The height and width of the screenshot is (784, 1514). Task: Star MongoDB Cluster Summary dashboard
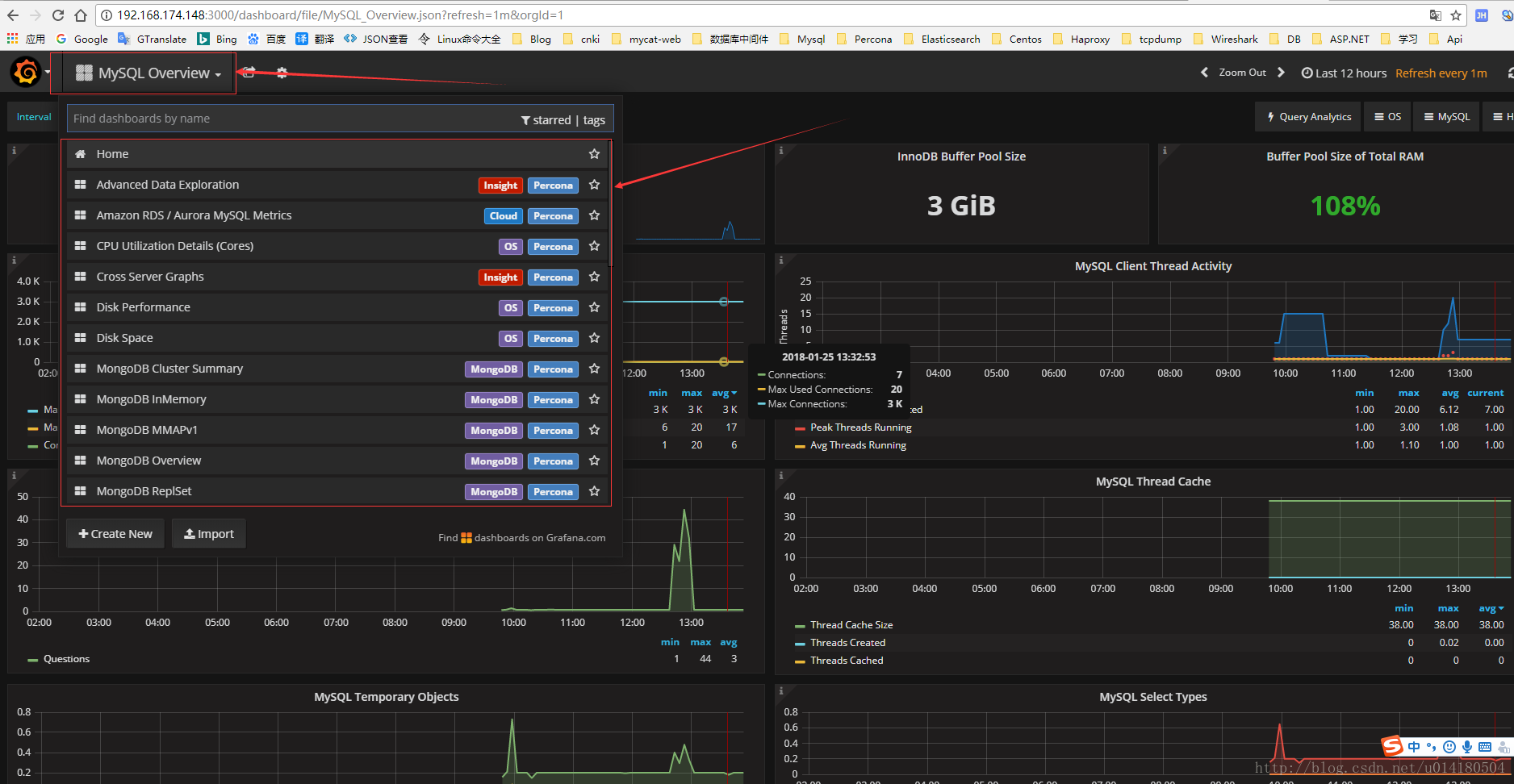click(x=594, y=369)
